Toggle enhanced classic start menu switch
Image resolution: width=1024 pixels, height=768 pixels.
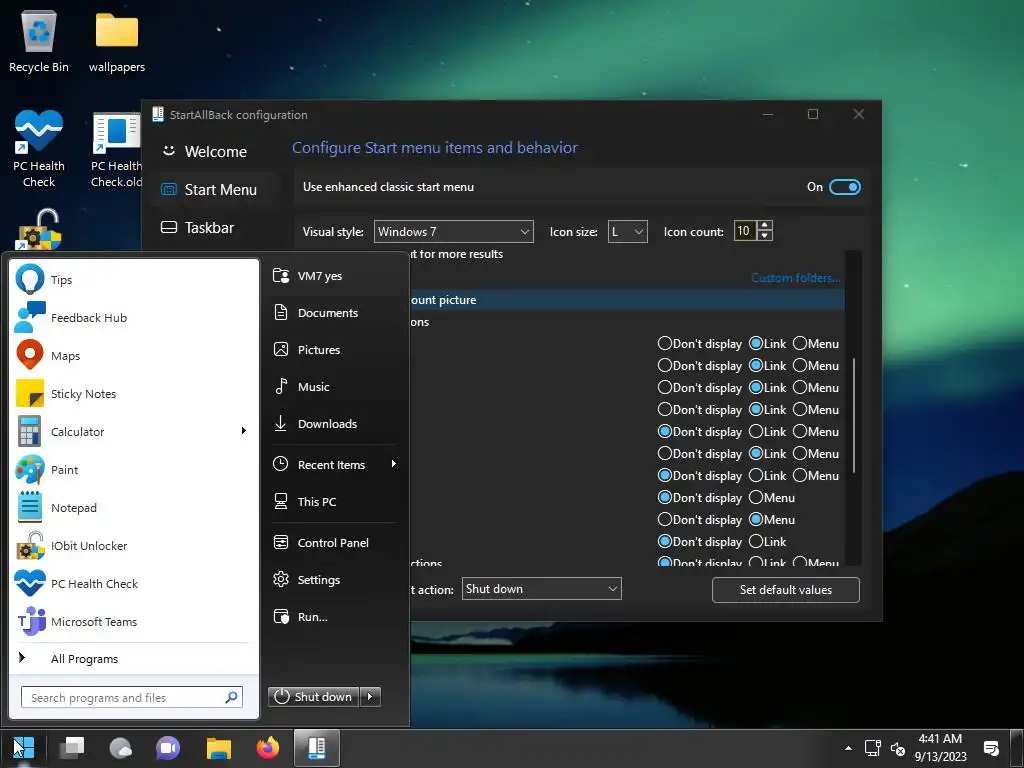pos(844,187)
